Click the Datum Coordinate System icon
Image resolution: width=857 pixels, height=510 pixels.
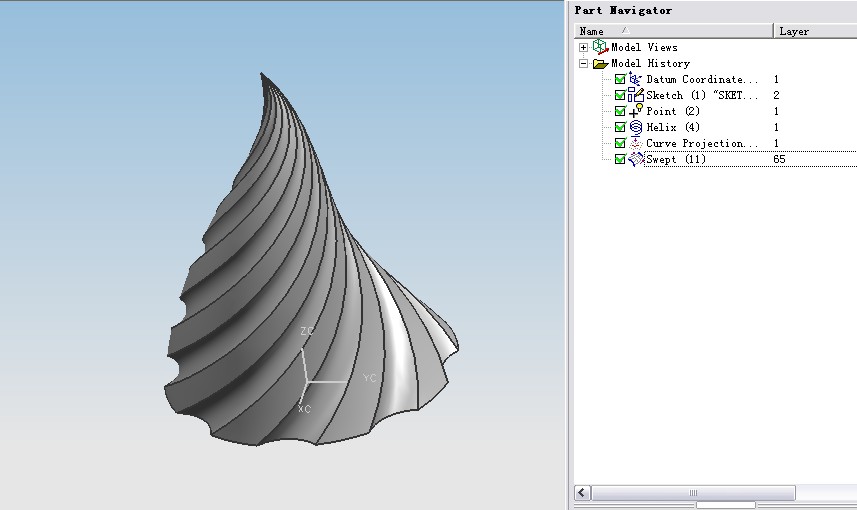[635, 79]
